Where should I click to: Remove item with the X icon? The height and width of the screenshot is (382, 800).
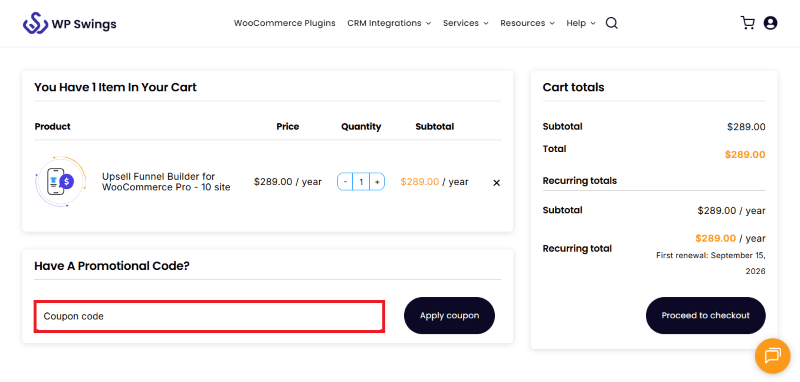pyautogui.click(x=496, y=183)
